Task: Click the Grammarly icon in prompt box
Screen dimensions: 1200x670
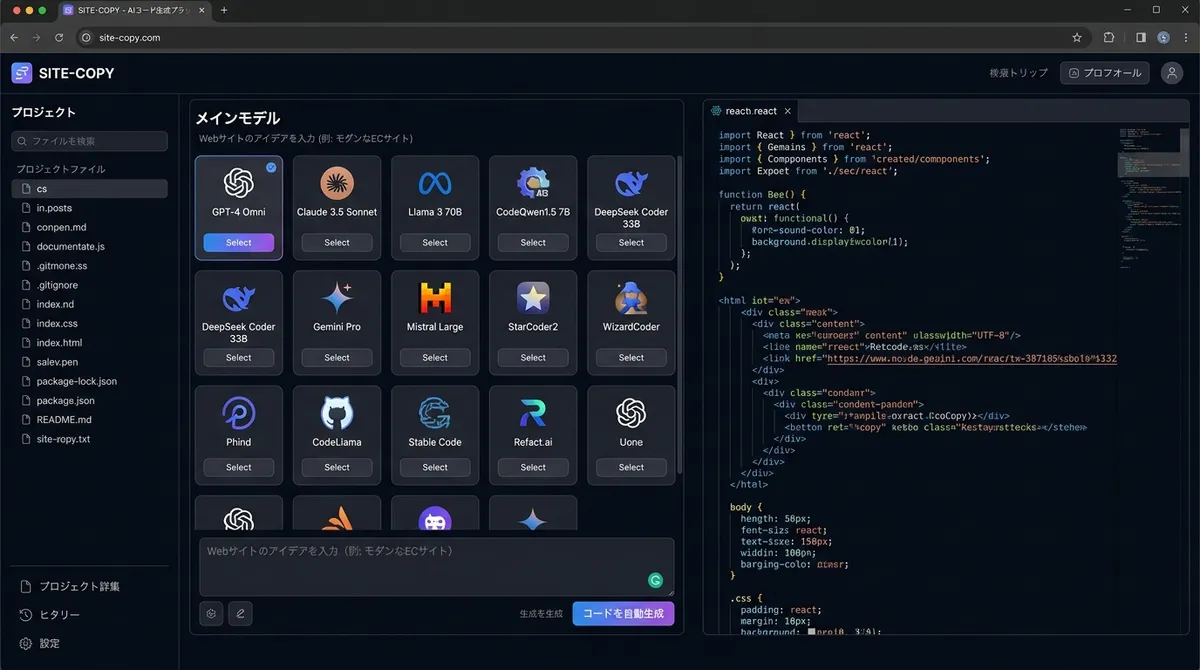Action: coord(656,580)
